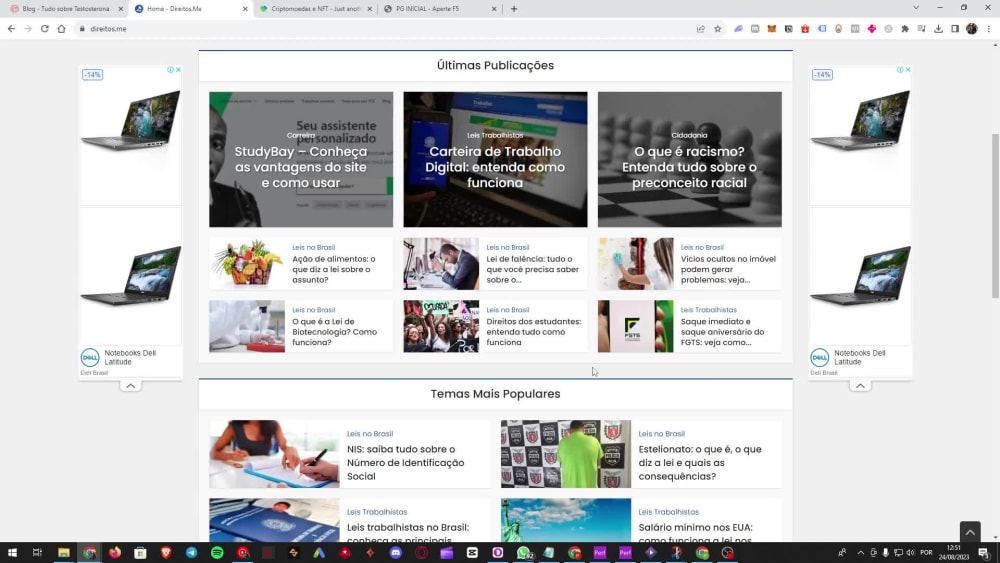Viewport: 1000px width, 563px height.
Task: Click the FGTS phone thumbnail image
Action: pos(635,326)
